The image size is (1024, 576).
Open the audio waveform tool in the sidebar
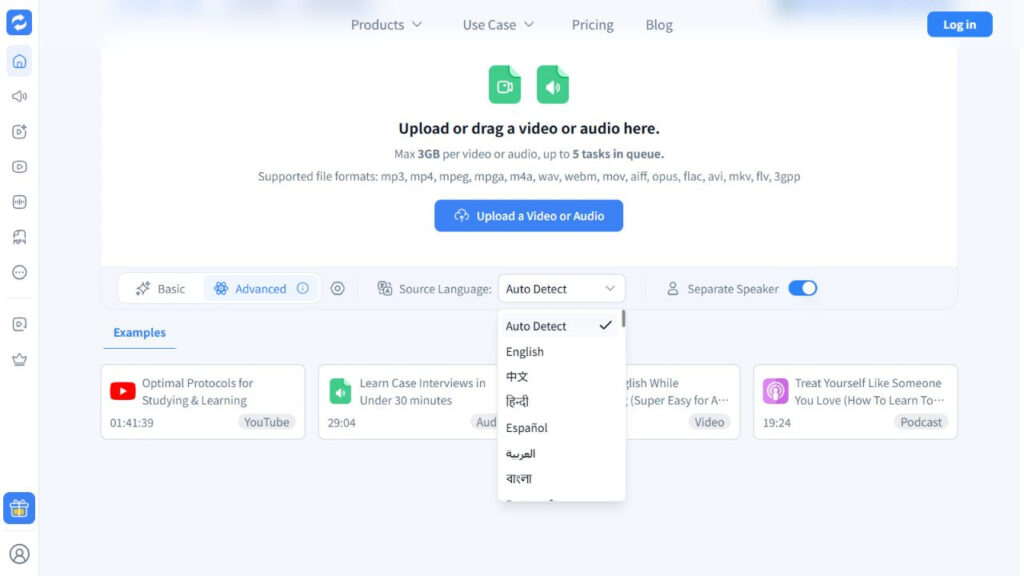20,202
